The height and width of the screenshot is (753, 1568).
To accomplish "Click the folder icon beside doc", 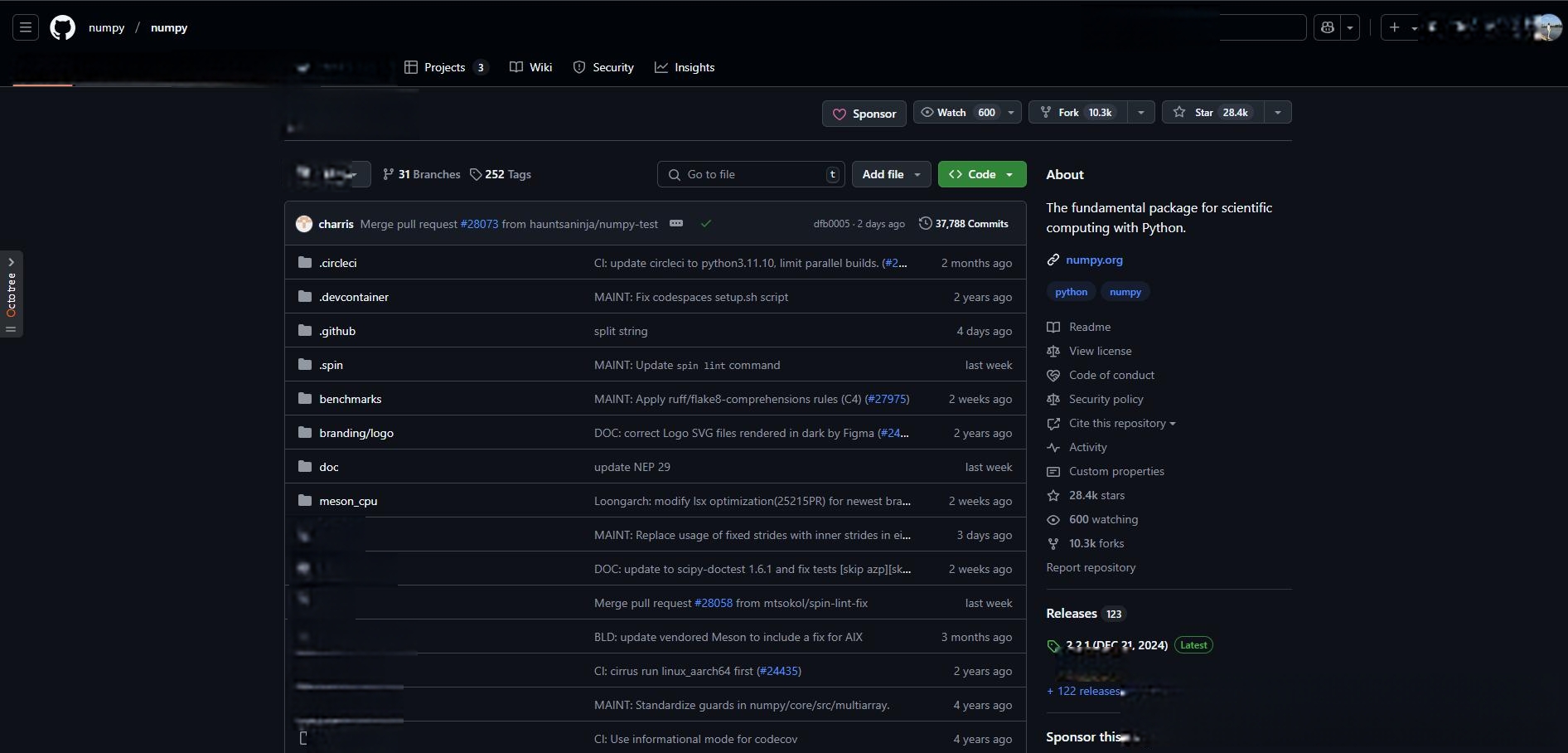I will (305, 467).
